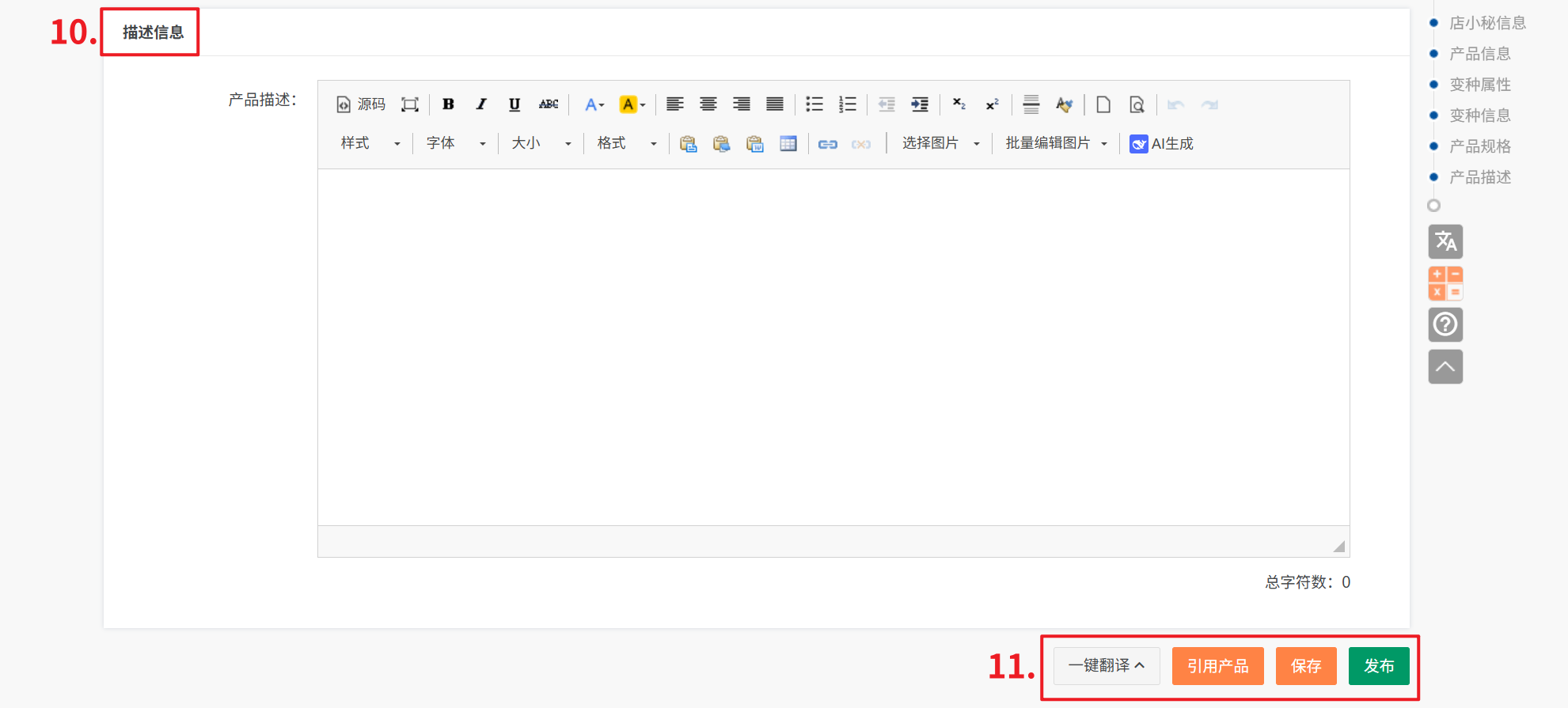
Task: Maximize the editor with fullscreen icon
Action: pyautogui.click(x=409, y=104)
